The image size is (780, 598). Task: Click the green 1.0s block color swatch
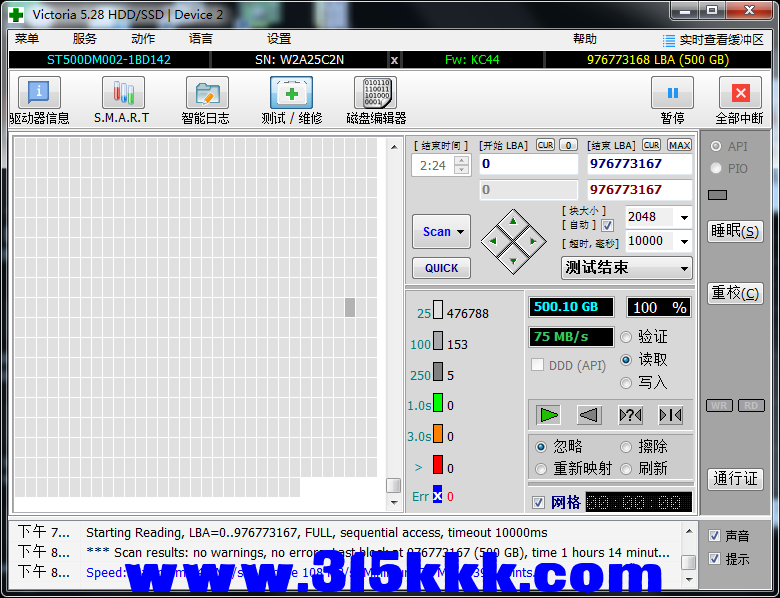[x=438, y=402]
